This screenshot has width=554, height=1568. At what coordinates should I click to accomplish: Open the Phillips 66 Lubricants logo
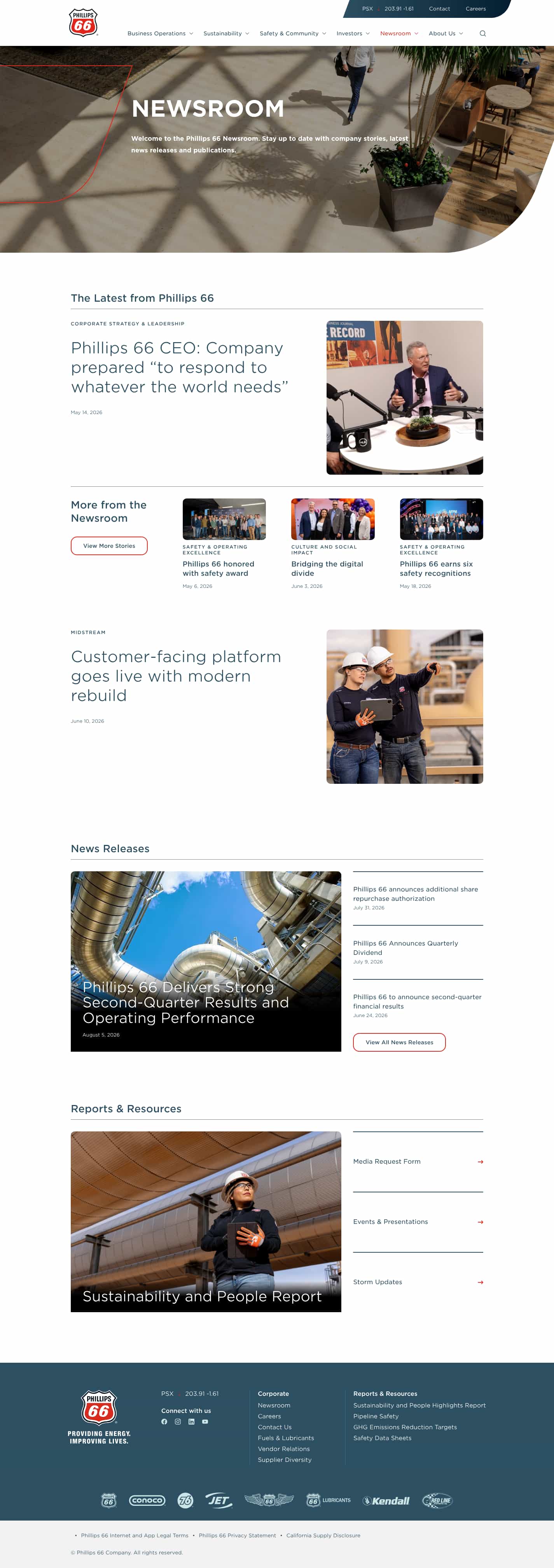[x=328, y=1500]
